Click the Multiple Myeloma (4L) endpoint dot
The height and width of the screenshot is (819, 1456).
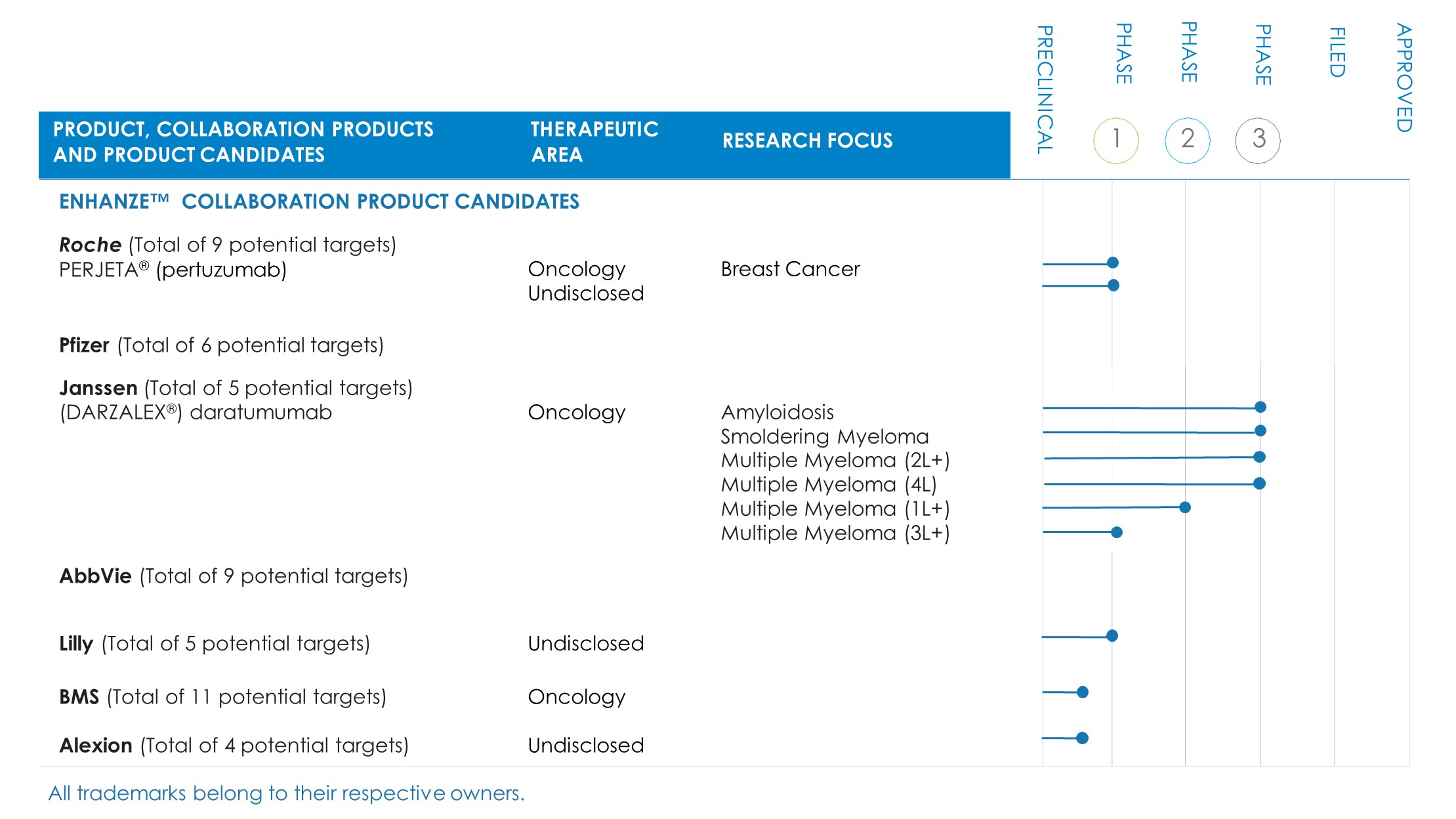click(1259, 484)
